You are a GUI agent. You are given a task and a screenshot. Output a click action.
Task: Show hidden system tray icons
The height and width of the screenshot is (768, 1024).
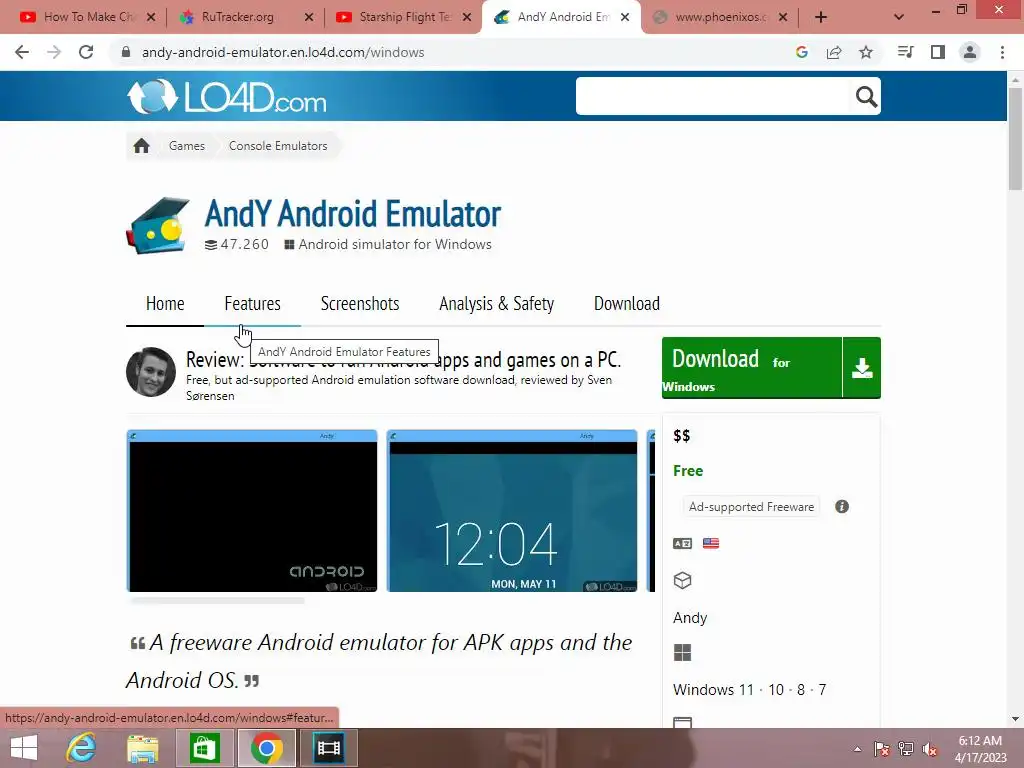857,749
